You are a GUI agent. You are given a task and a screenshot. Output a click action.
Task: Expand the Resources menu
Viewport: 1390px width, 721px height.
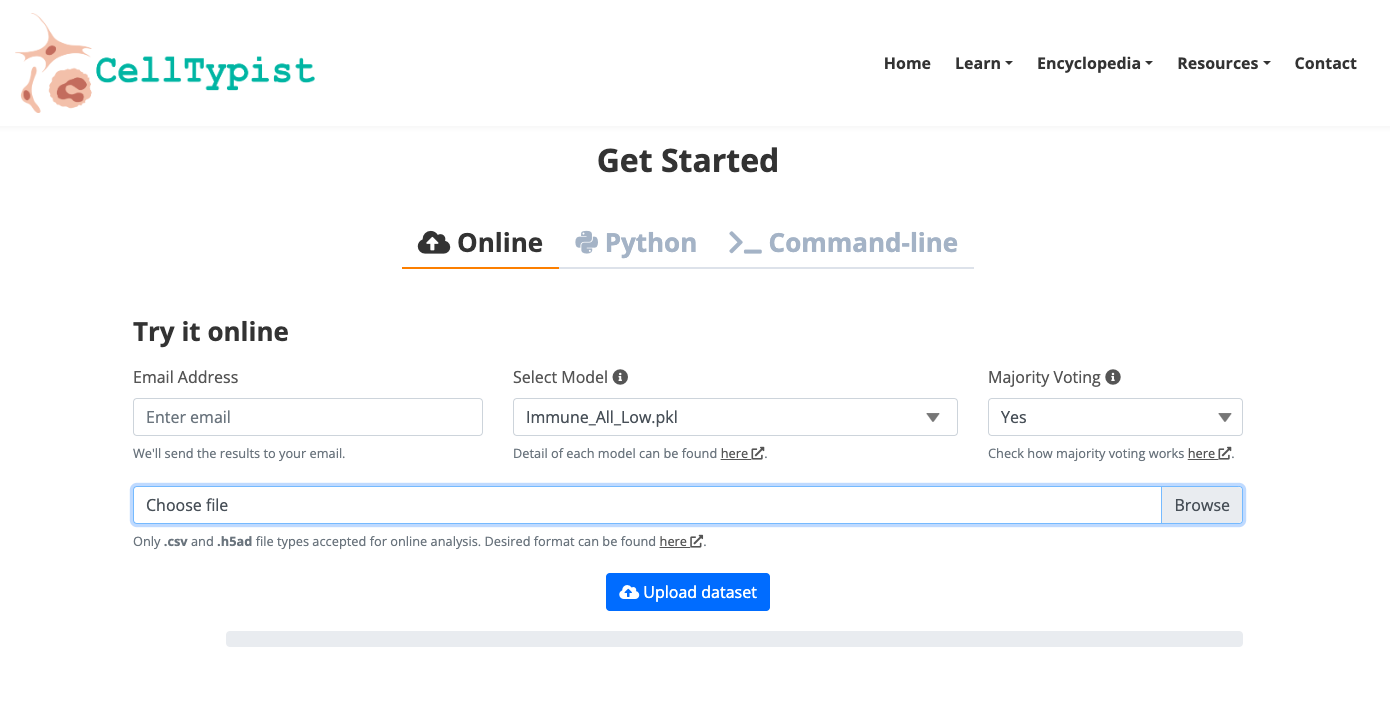(x=1223, y=63)
